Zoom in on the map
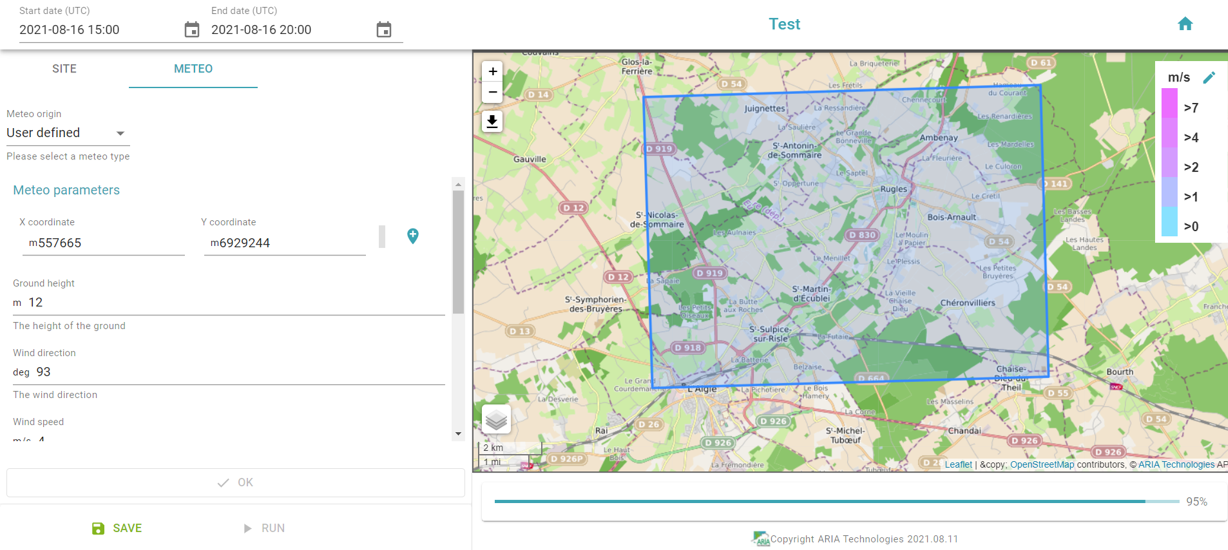The width and height of the screenshot is (1228, 550). [492, 72]
